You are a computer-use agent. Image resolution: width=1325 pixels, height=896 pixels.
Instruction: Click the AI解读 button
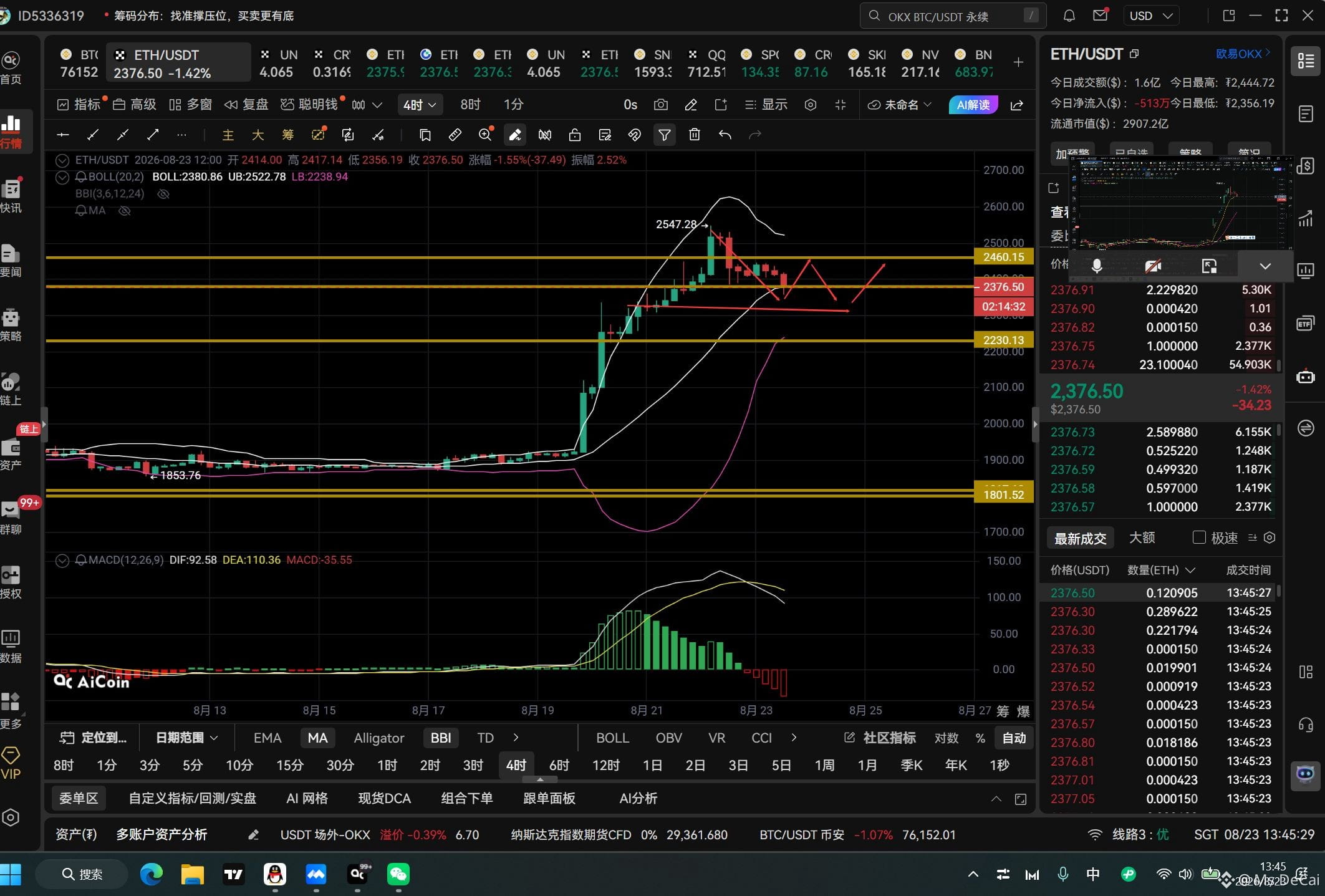[973, 105]
